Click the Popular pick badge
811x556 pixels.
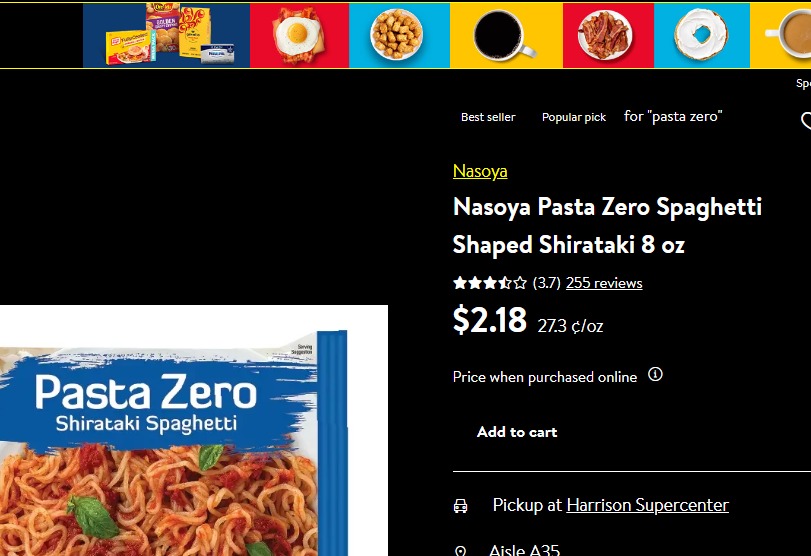[x=574, y=117]
